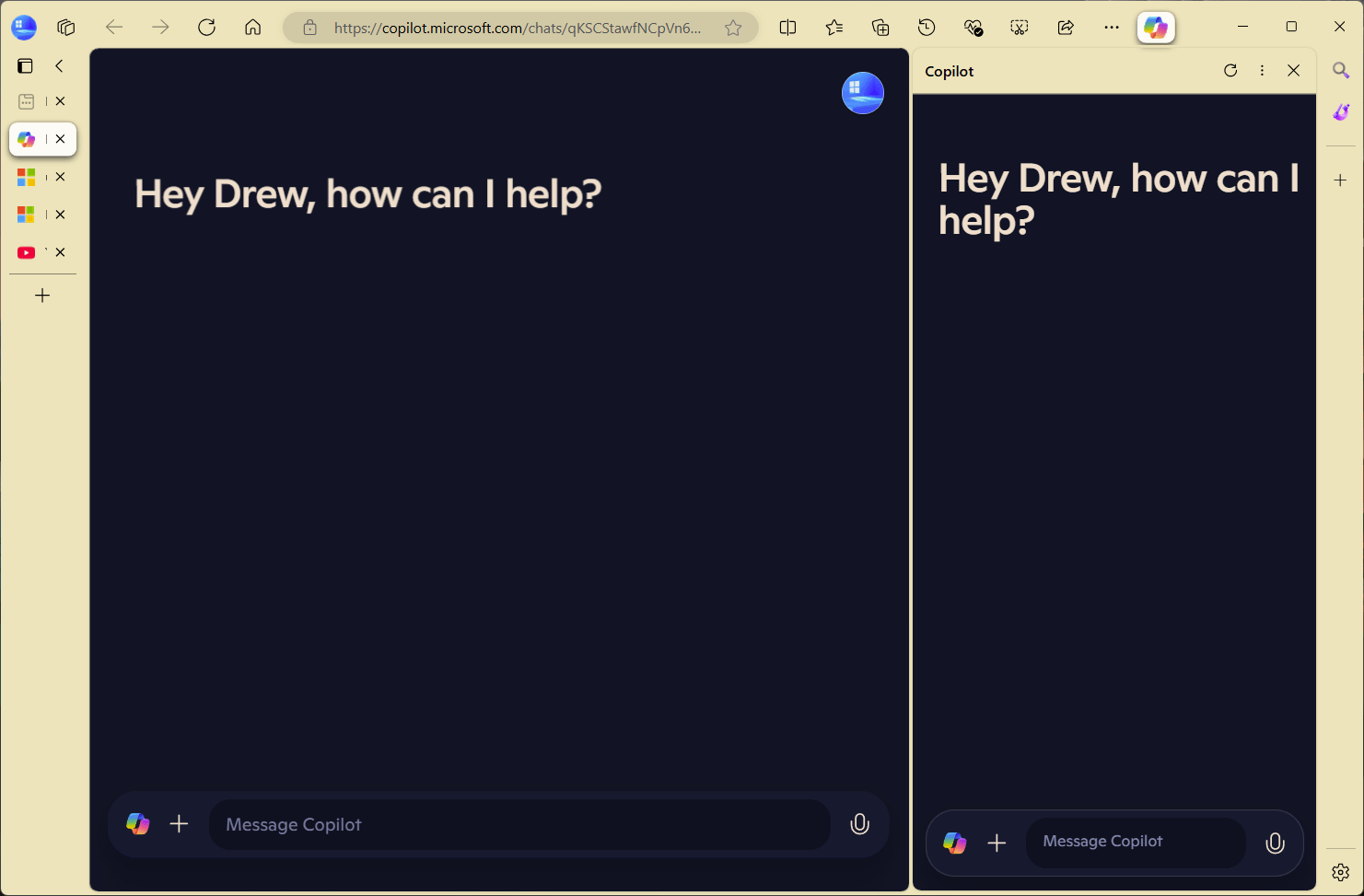The height and width of the screenshot is (896, 1364).
Task: Open browsing History icon
Action: [927, 28]
